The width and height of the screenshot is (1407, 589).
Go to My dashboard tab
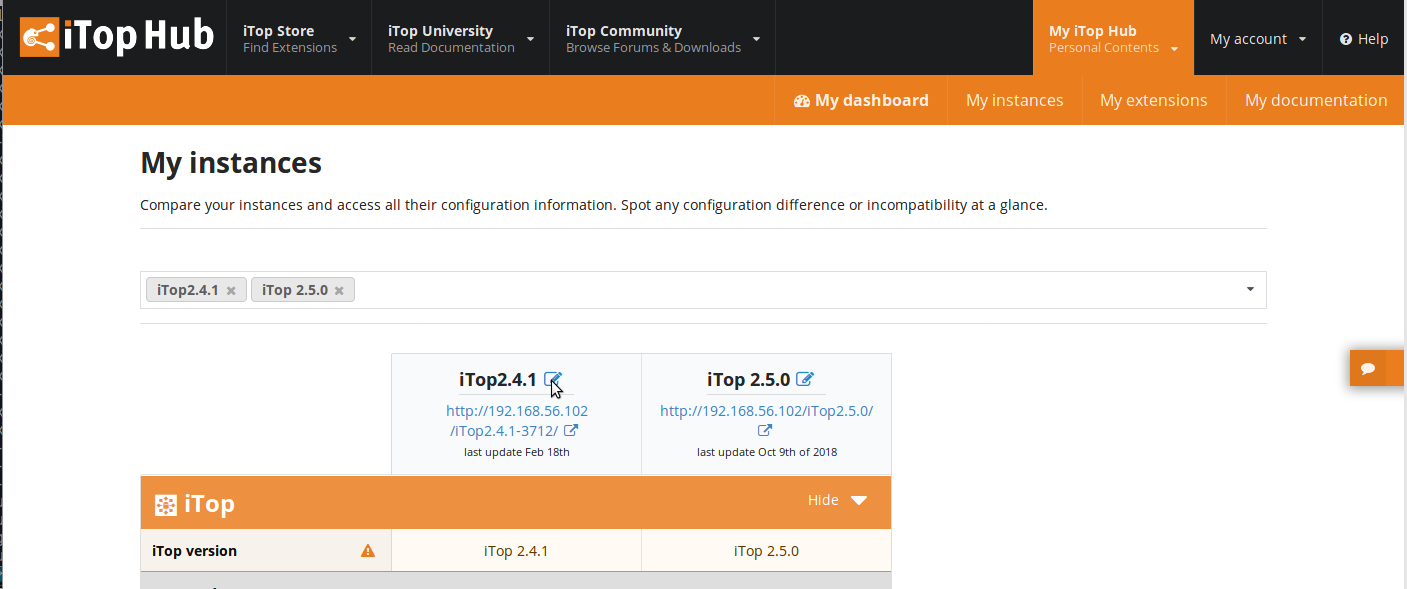click(x=861, y=100)
